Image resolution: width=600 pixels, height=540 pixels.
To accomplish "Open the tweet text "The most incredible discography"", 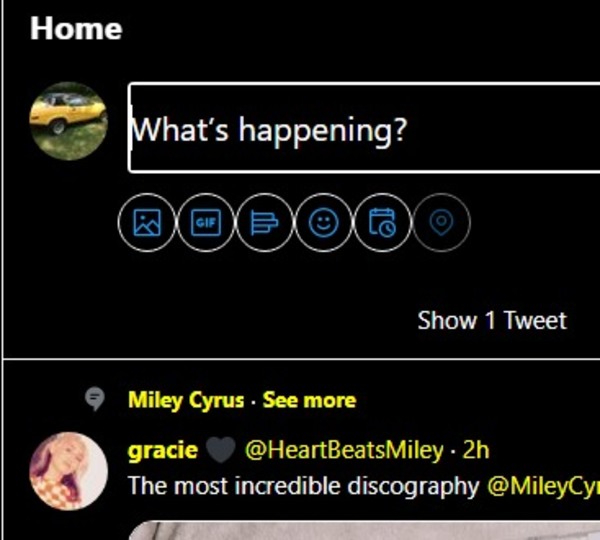I will [304, 487].
